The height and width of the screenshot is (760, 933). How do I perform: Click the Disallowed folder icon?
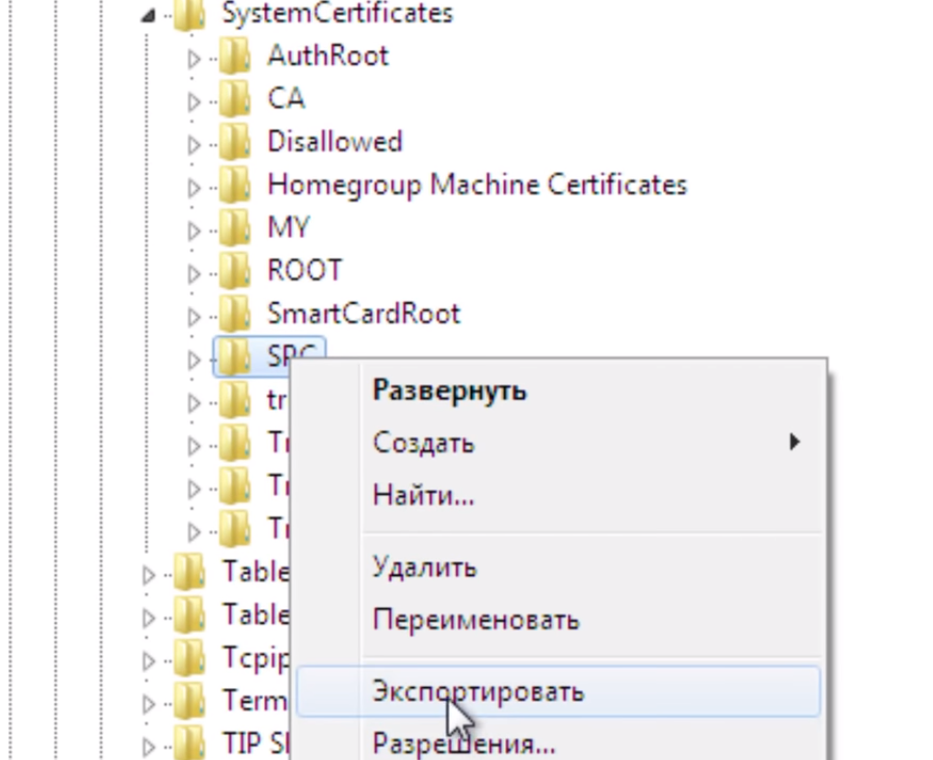pyautogui.click(x=235, y=142)
